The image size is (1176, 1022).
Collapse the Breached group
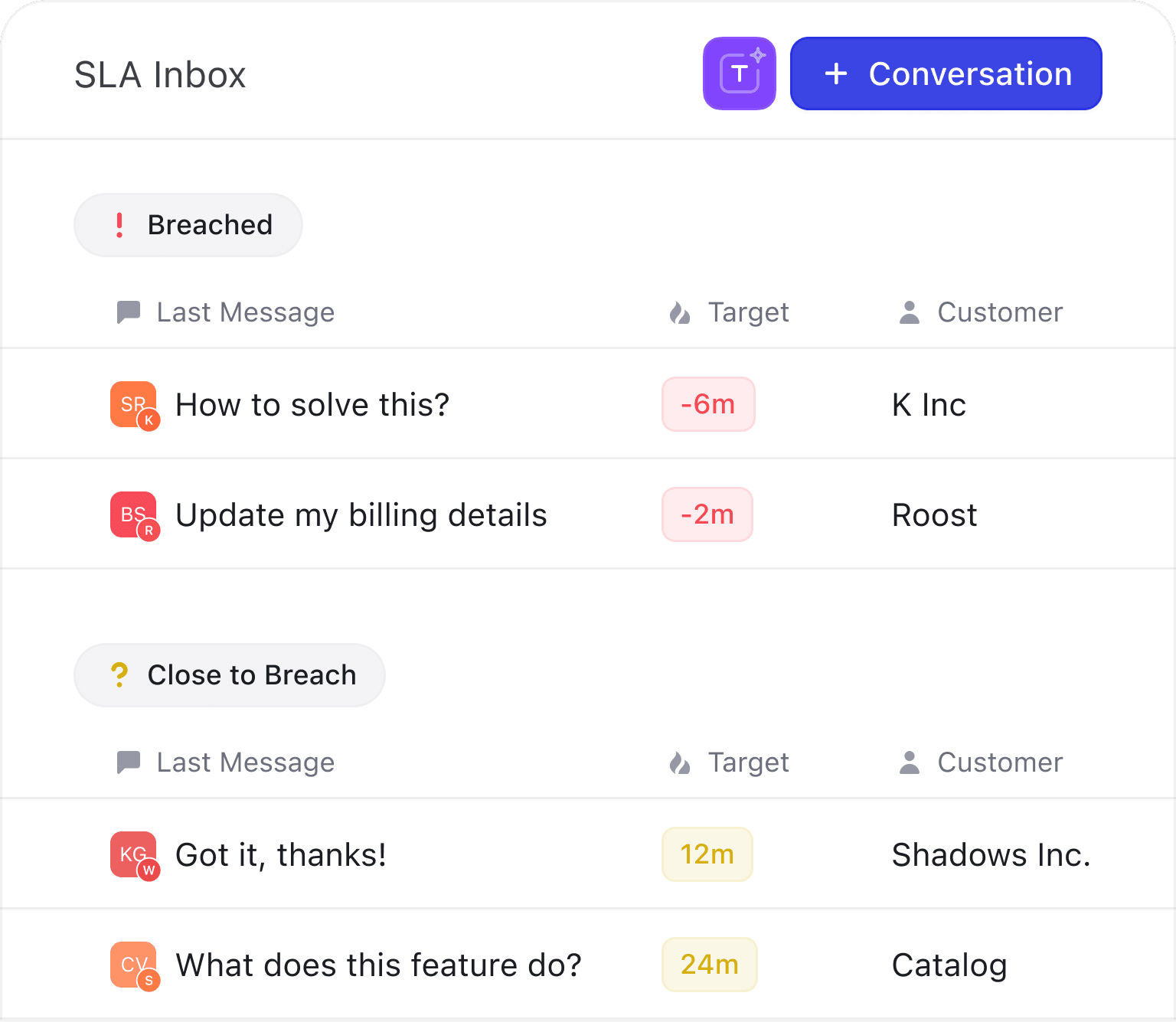coord(188,225)
